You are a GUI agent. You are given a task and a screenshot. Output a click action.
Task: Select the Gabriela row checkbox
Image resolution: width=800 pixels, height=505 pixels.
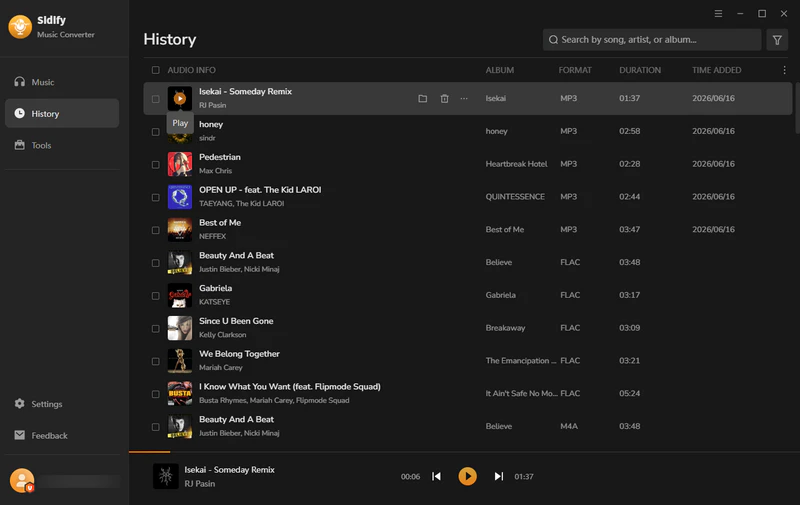click(156, 296)
